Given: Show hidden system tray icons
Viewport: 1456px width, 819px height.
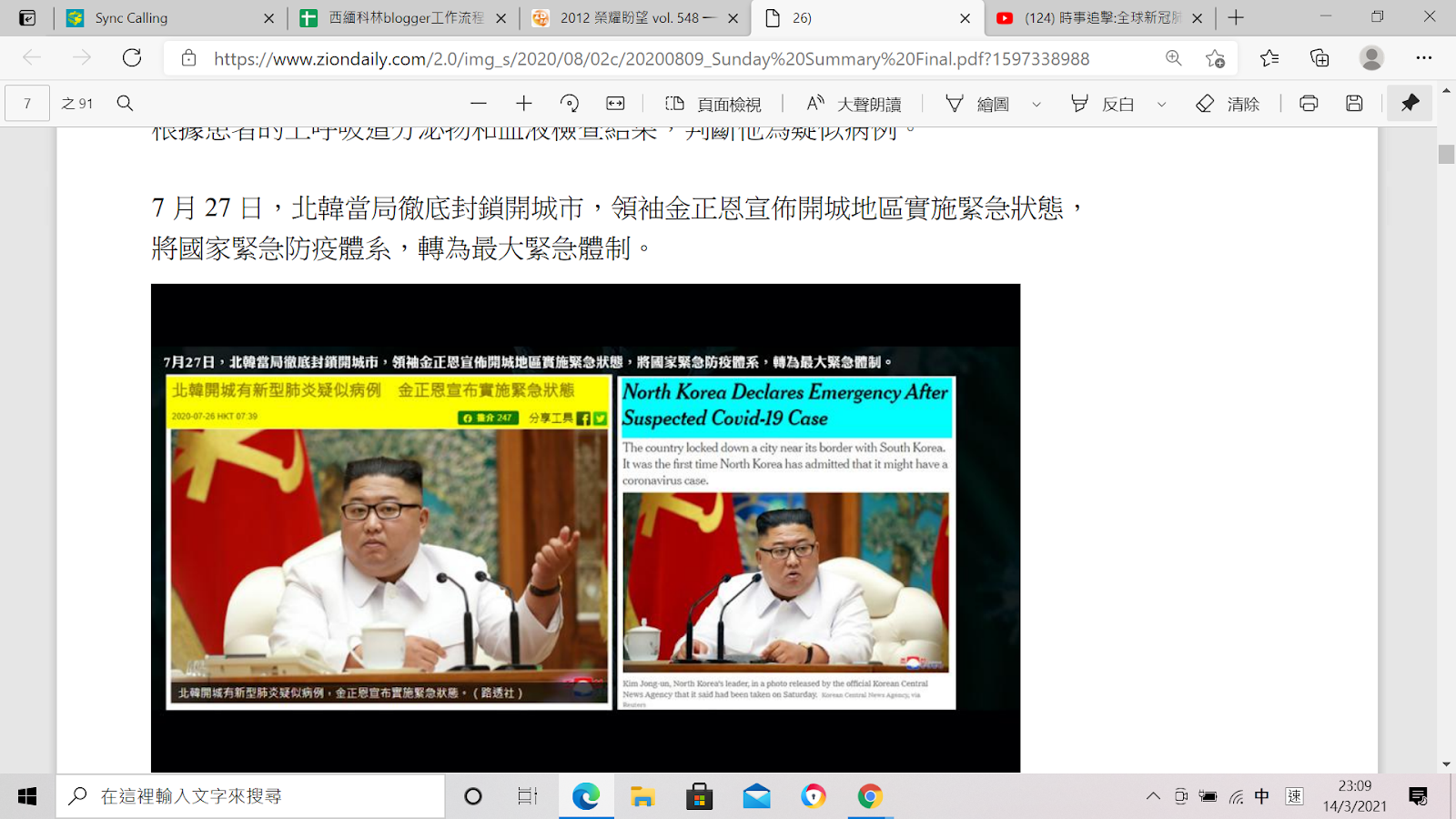Looking at the screenshot, I should click(1153, 796).
